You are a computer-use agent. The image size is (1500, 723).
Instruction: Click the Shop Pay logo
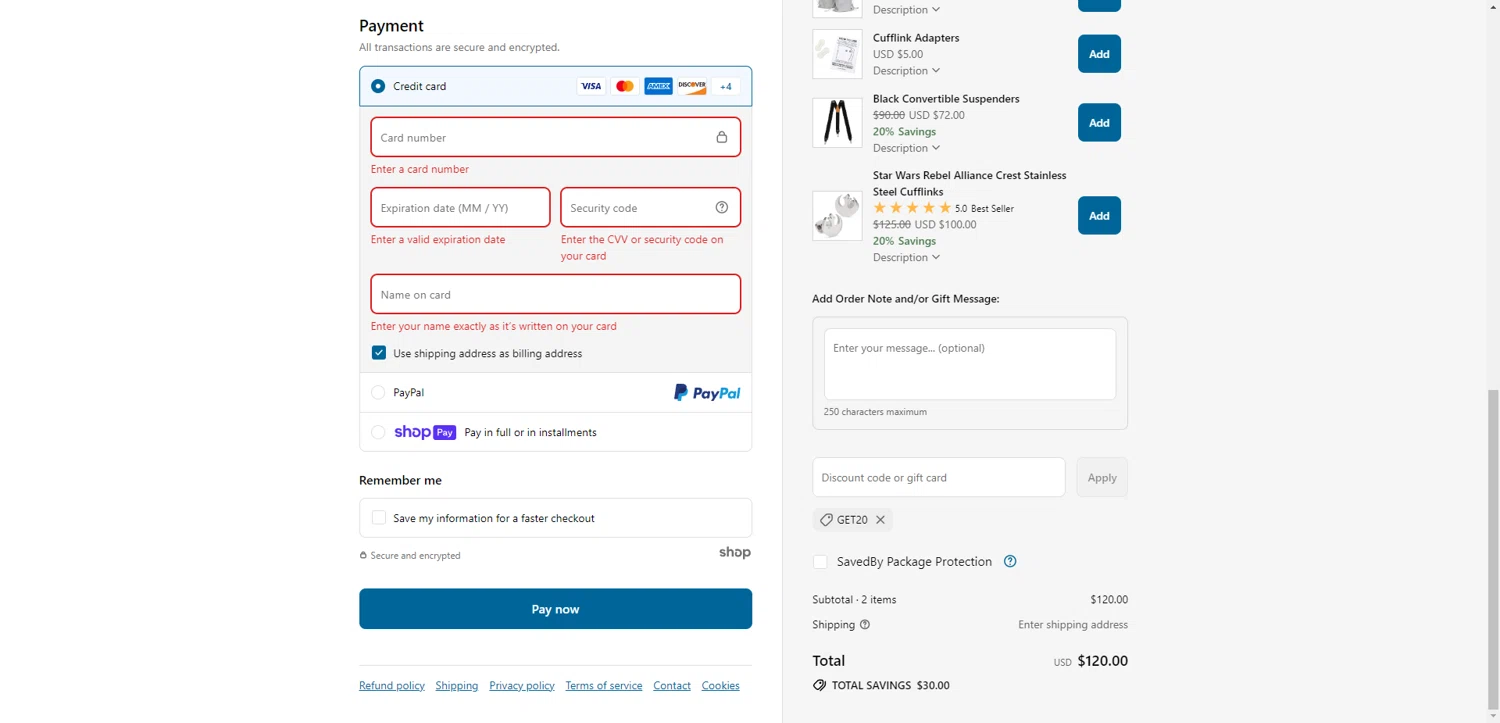pos(425,432)
